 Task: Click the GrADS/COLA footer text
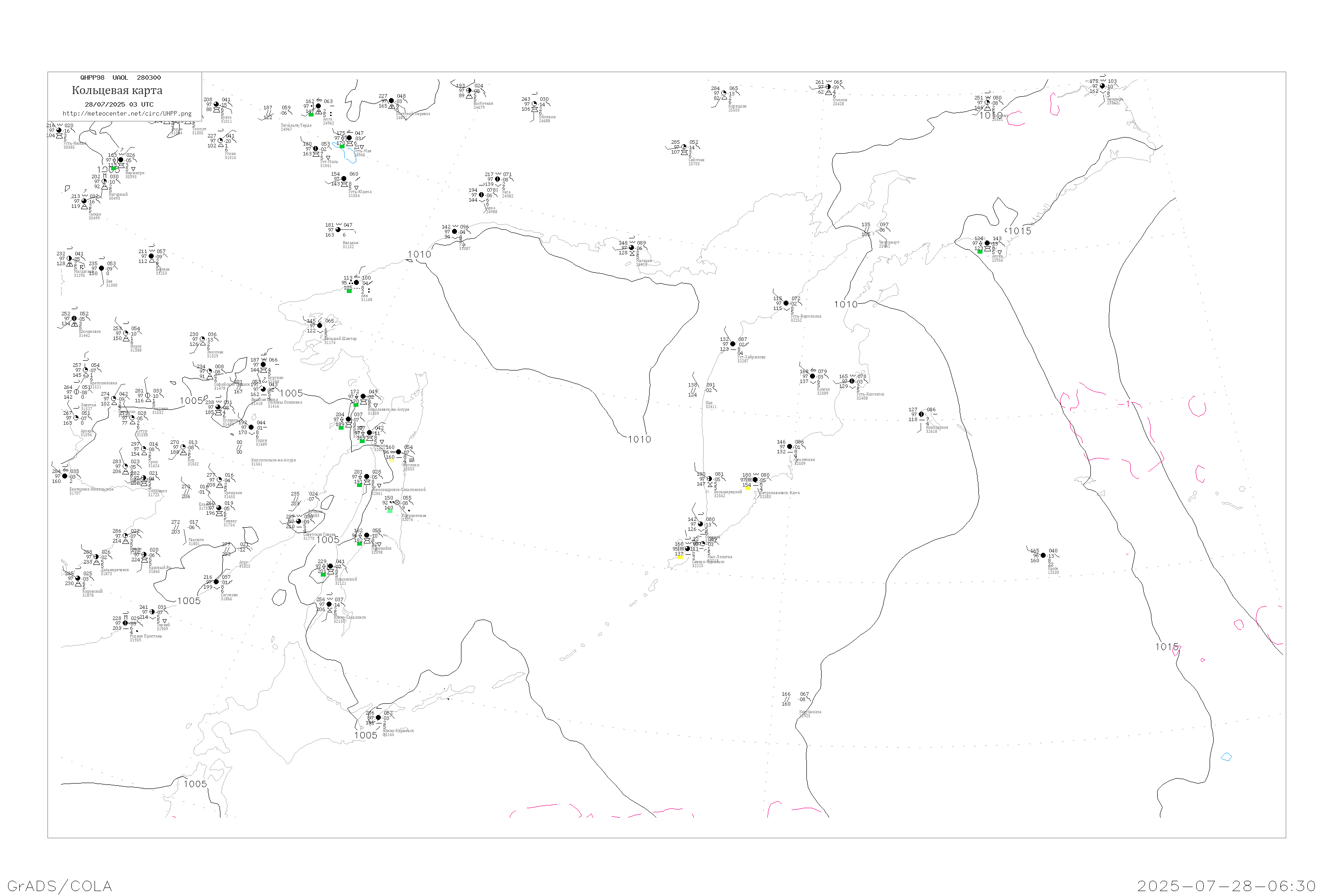point(60,886)
